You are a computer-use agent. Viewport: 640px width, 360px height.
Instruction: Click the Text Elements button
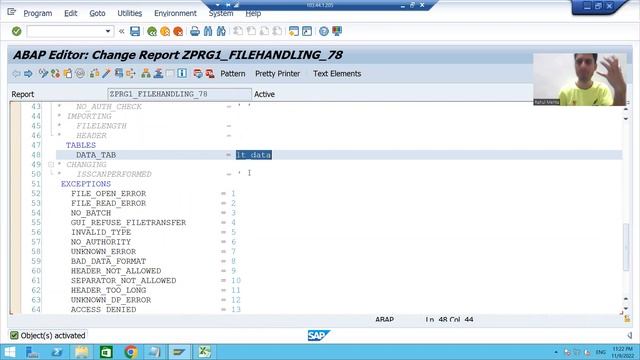coord(337,73)
